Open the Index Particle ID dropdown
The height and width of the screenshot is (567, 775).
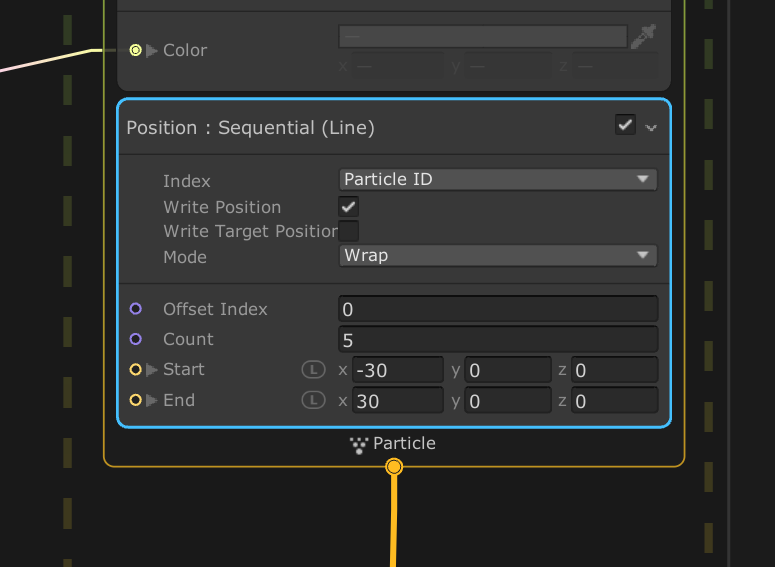click(x=498, y=180)
